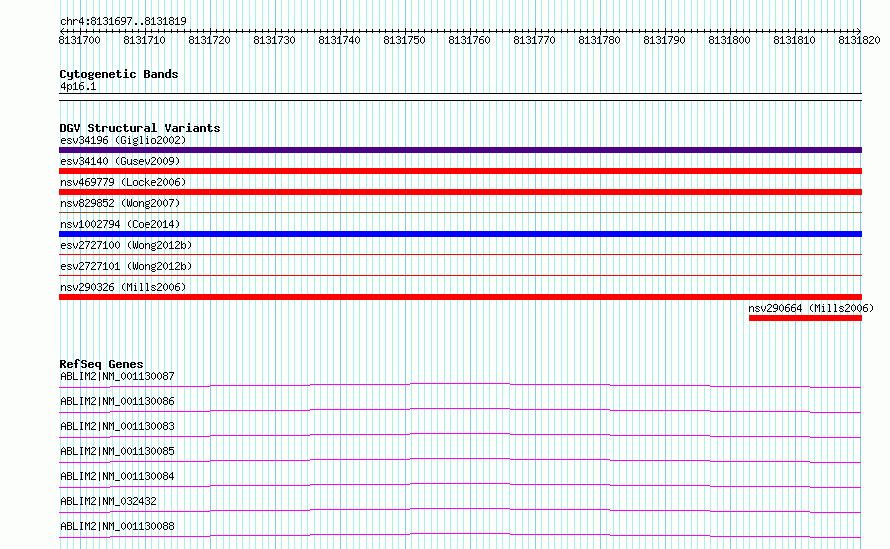Click ruler position 8131790
This screenshot has height=549, width=890.
click(664, 40)
